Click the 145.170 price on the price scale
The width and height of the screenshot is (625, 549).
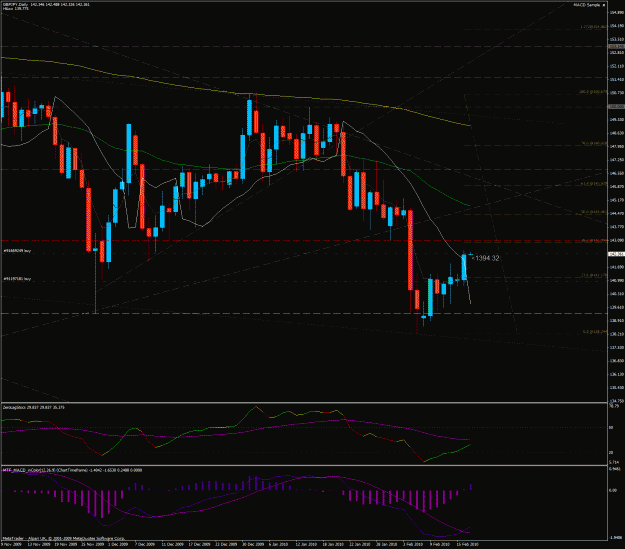click(x=617, y=200)
